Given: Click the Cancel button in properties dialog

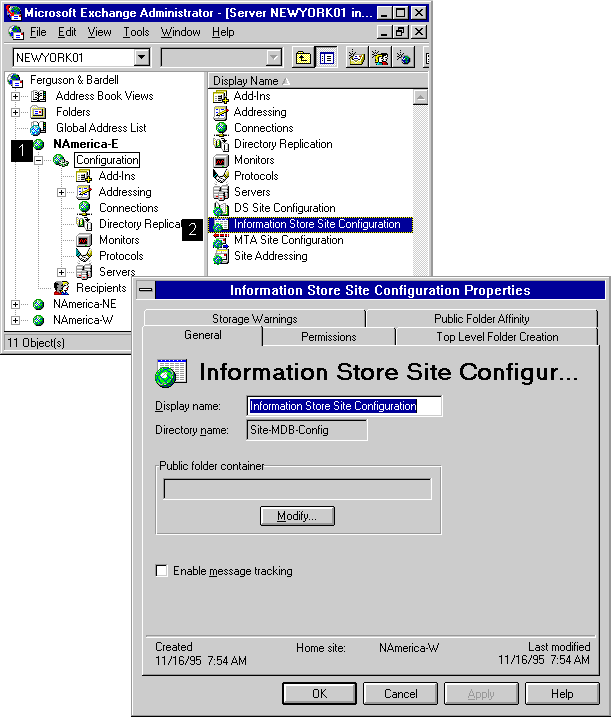Looking at the screenshot, I should coord(400,694).
